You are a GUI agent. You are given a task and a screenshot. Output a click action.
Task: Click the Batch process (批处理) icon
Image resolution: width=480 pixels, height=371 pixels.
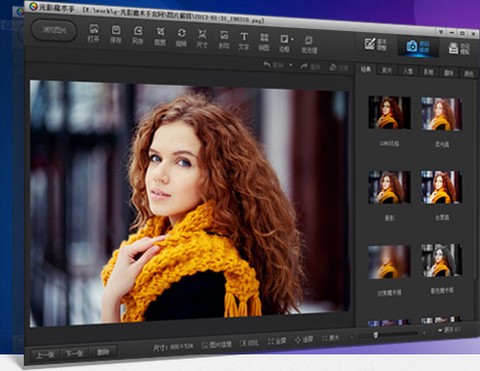[309, 45]
